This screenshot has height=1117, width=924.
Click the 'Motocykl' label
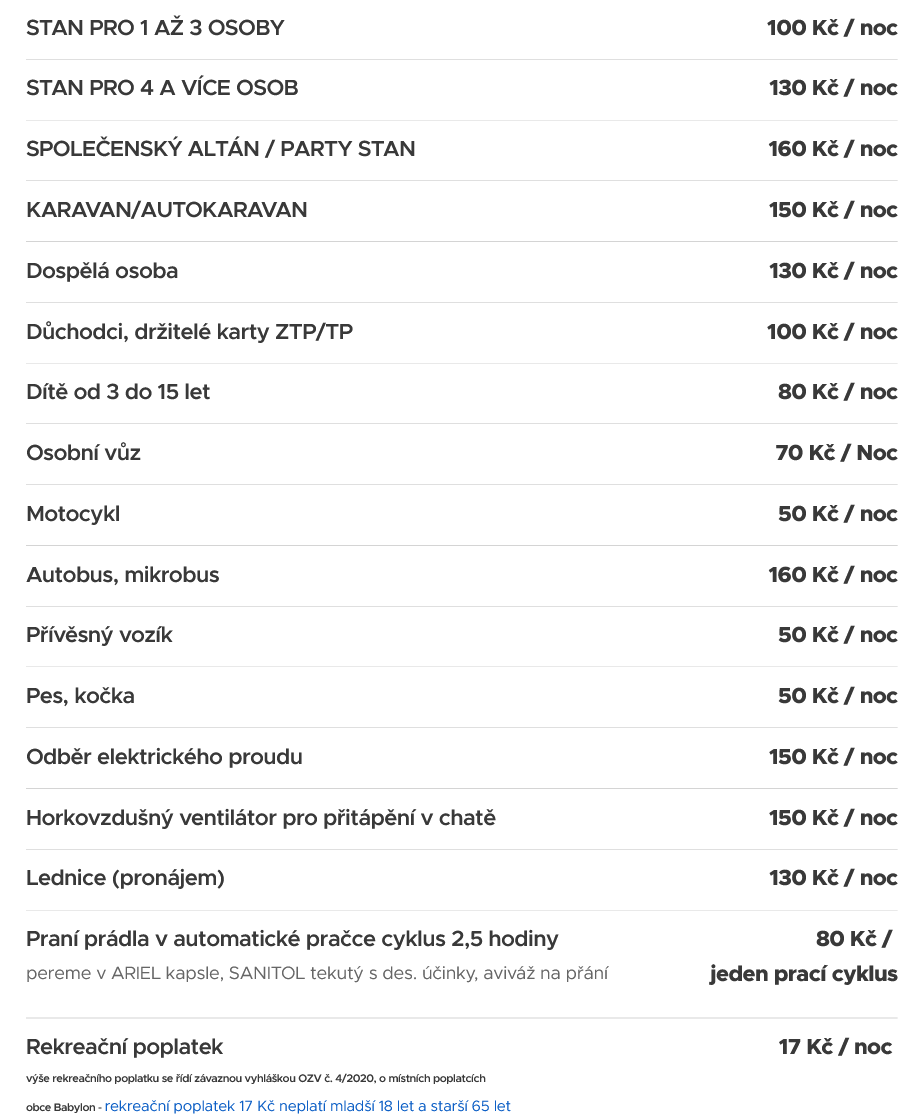point(73,514)
